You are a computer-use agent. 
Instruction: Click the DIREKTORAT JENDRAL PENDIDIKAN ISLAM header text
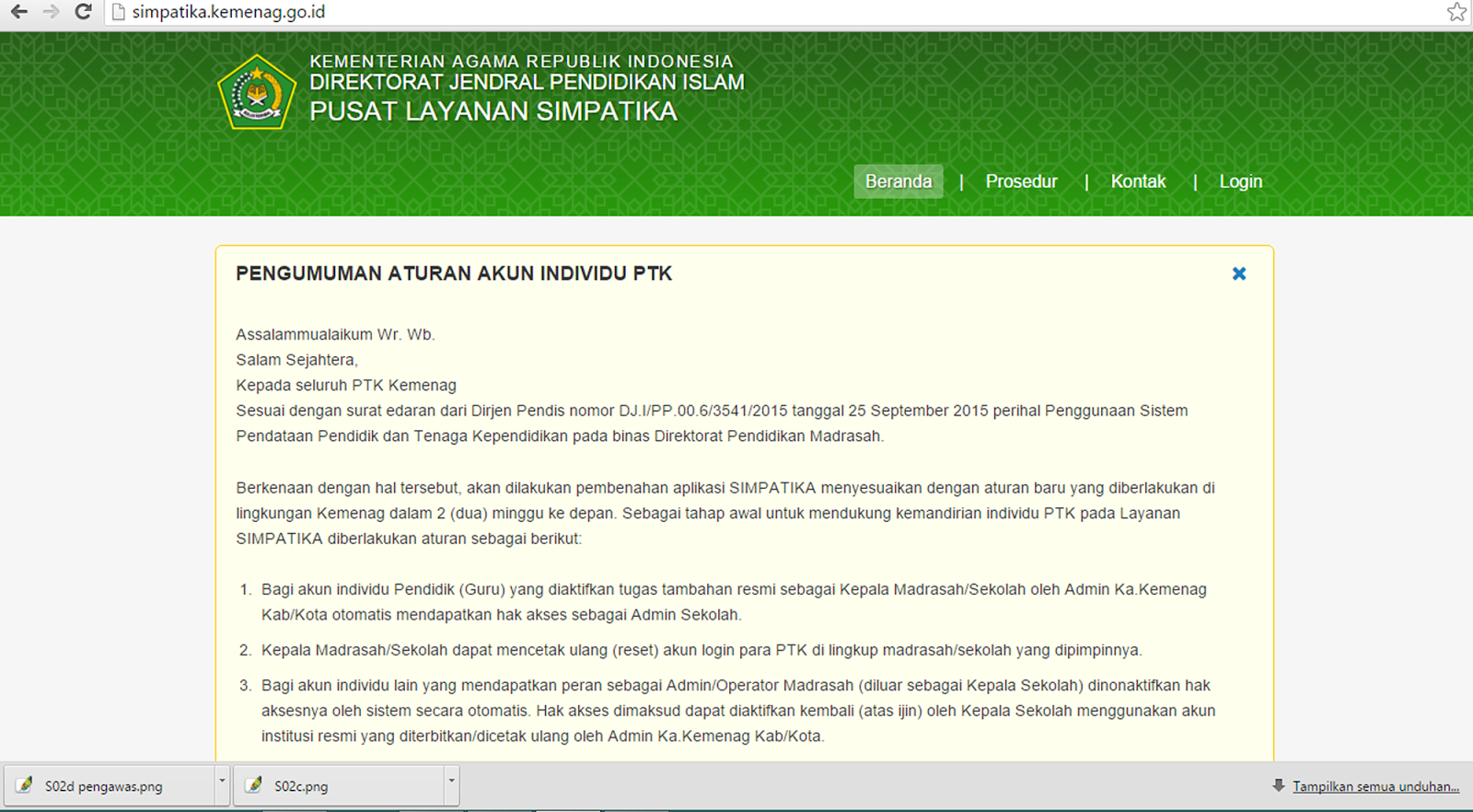[527, 82]
